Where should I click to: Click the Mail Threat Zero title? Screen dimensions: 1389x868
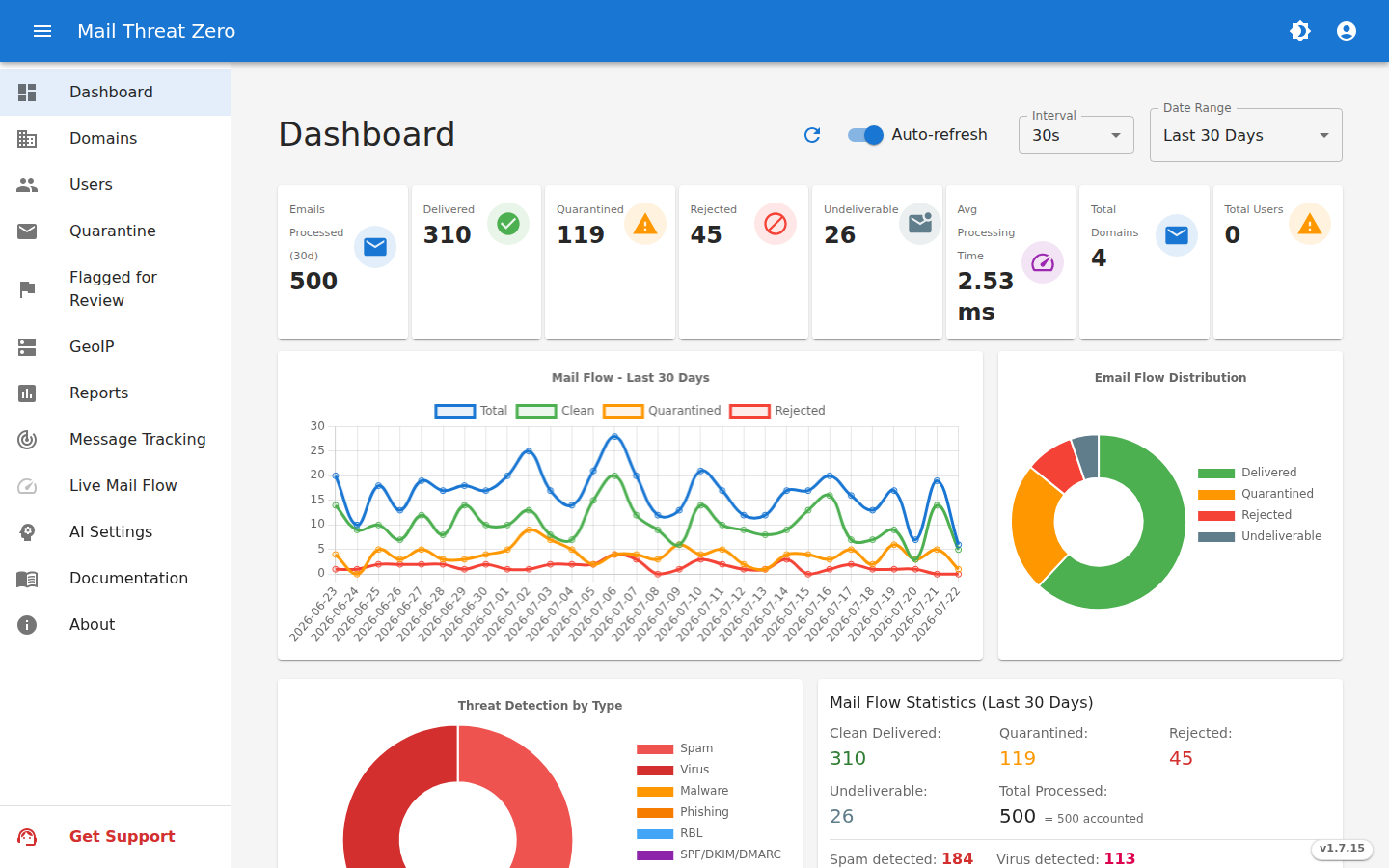(x=156, y=31)
